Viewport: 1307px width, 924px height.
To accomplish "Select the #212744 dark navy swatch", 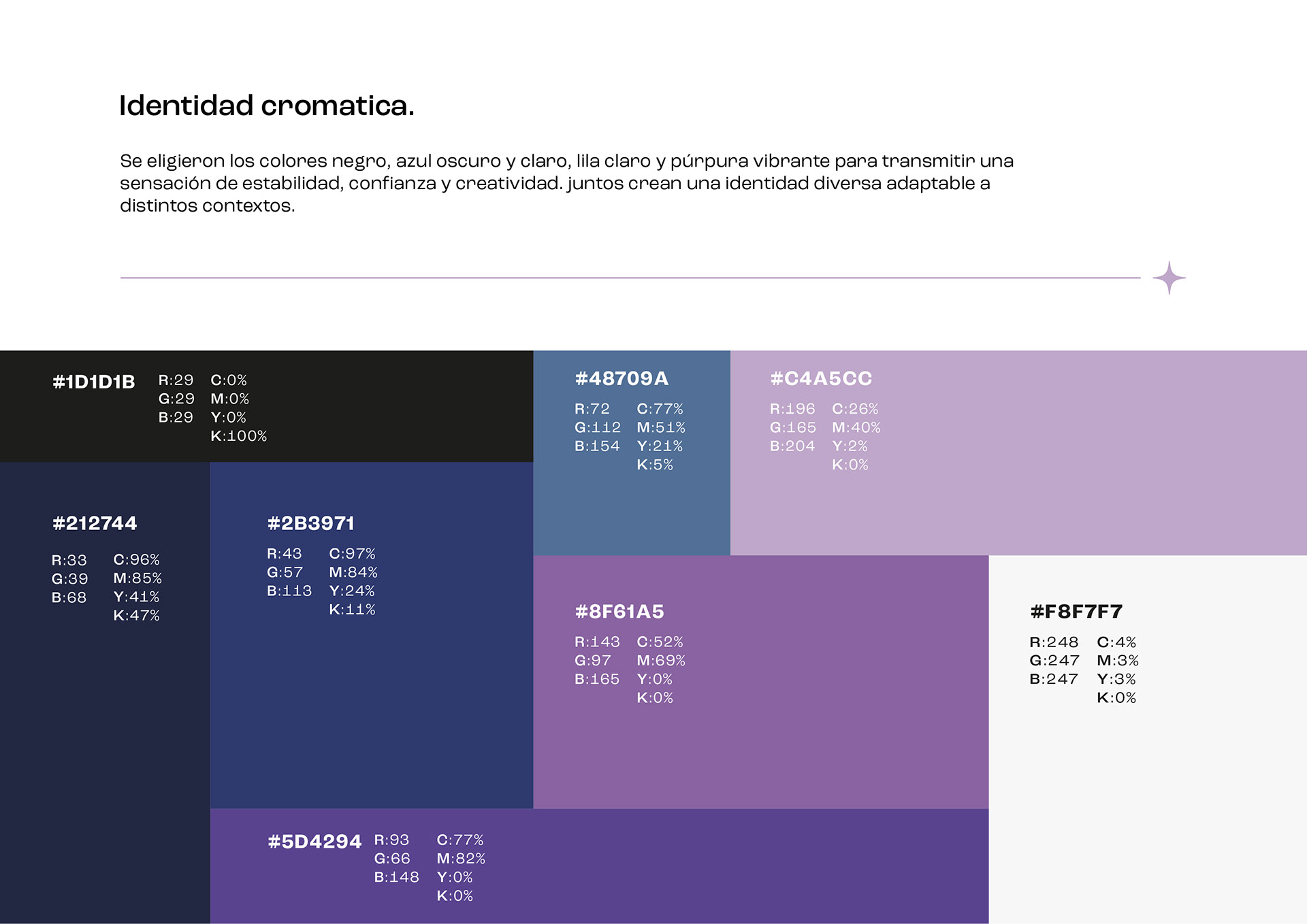I will (105, 693).
